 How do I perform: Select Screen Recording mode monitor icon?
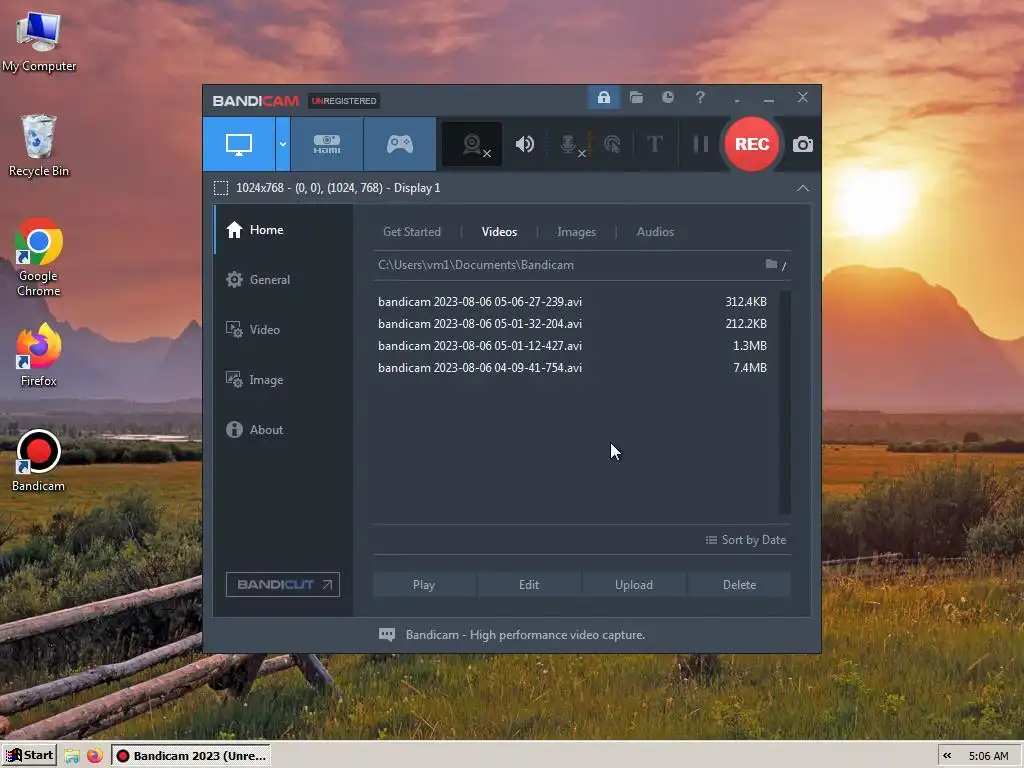[x=239, y=144]
